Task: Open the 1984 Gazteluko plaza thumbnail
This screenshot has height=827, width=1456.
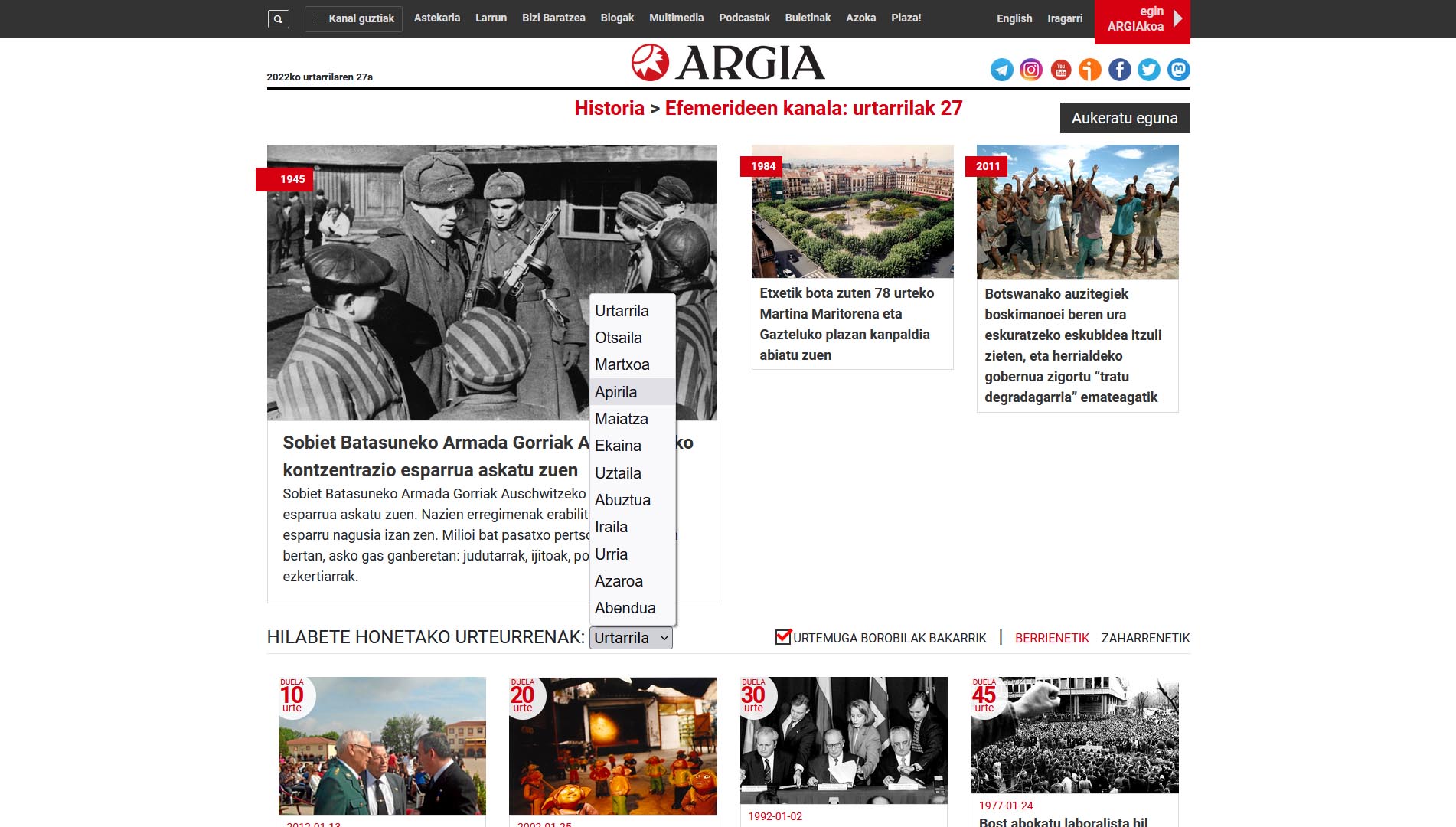Action: 852,212
